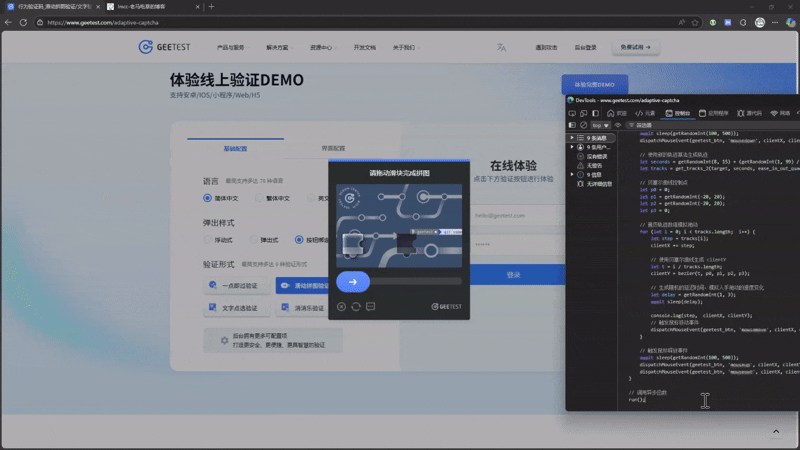Screen dimensions: 800x450
Task: Switch to the interface configuration tab (界面配置)
Action: [x=333, y=148]
